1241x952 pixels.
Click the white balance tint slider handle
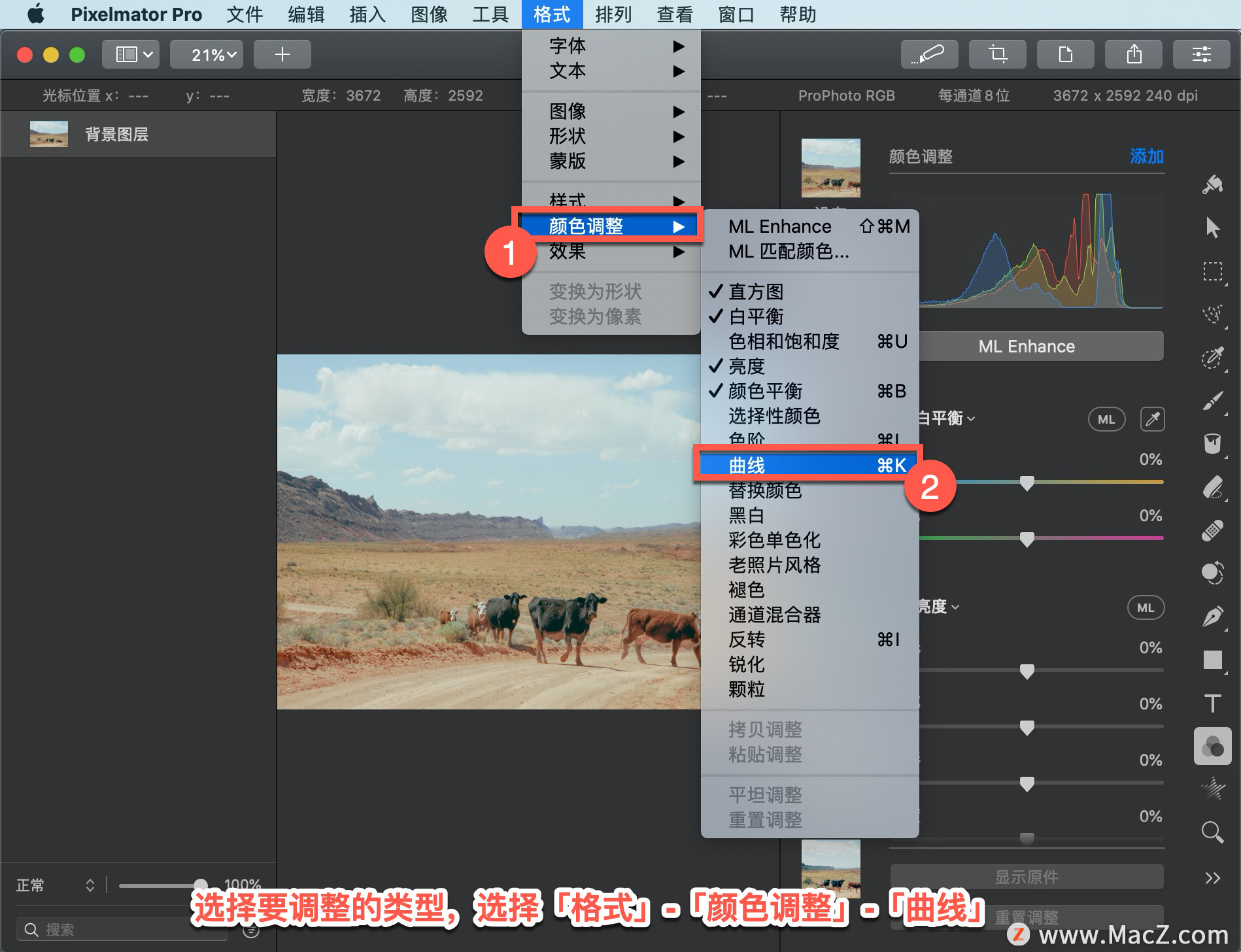pos(1027,539)
